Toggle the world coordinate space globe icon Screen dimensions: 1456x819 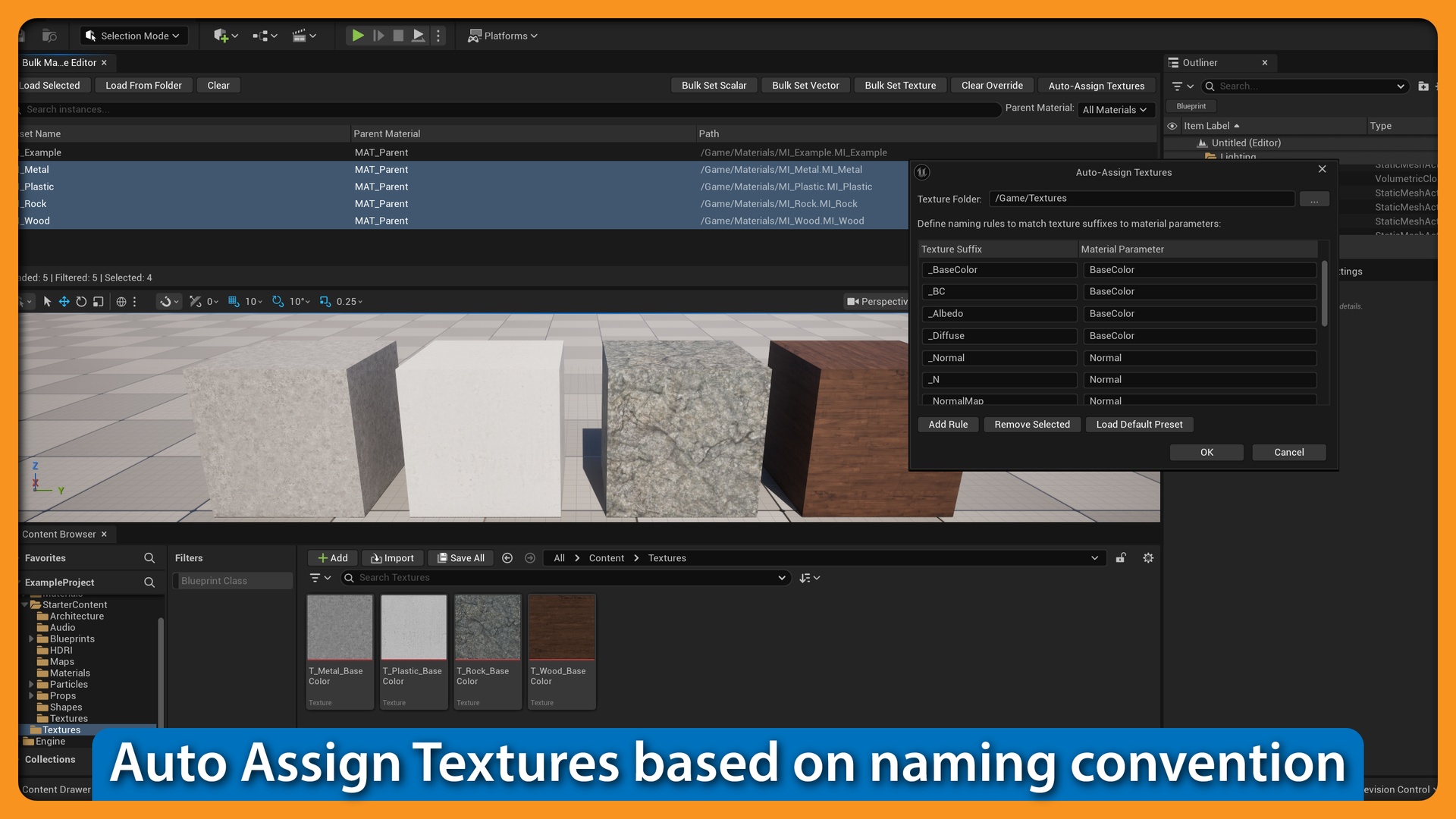[x=121, y=302]
